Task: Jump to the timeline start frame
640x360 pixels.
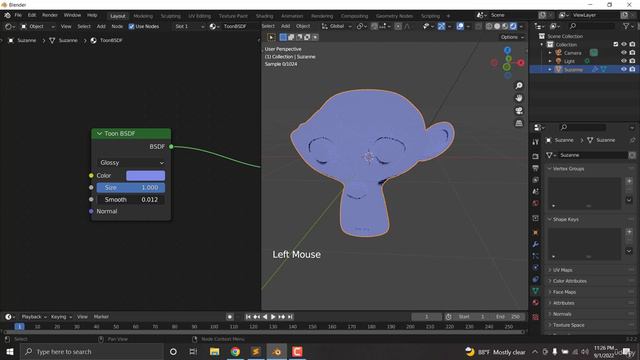Action: click(248, 317)
